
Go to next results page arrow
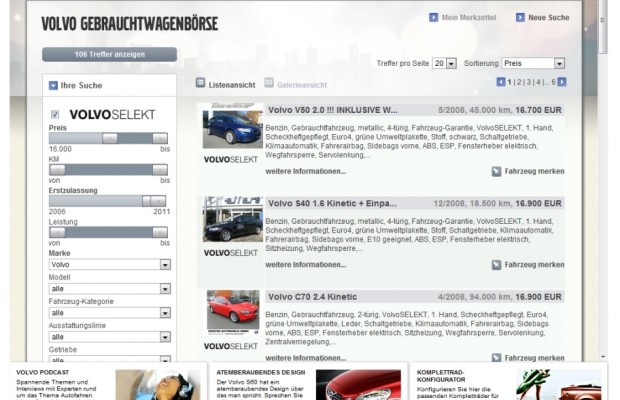[562, 82]
